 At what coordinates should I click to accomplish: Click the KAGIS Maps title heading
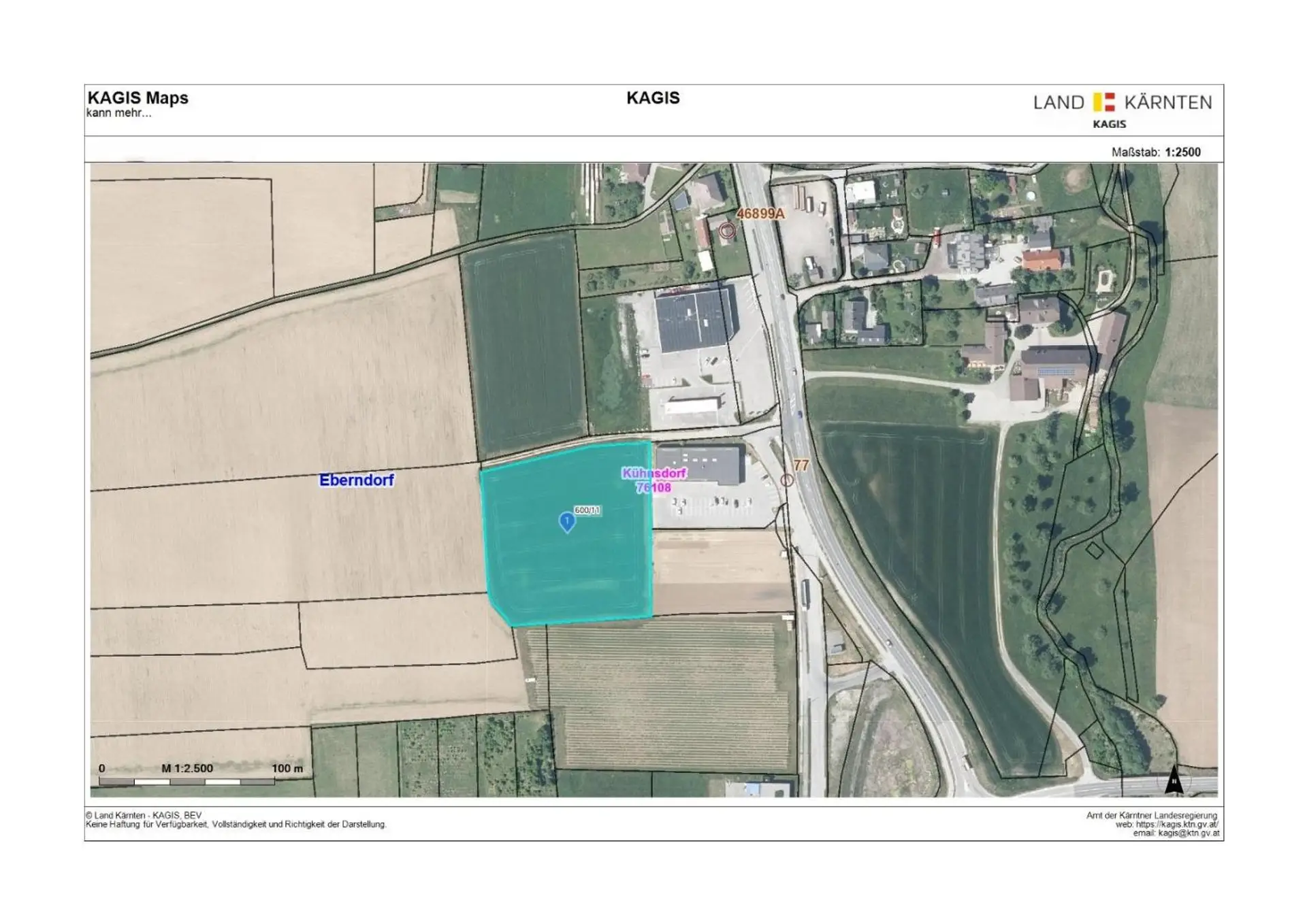coord(138,98)
